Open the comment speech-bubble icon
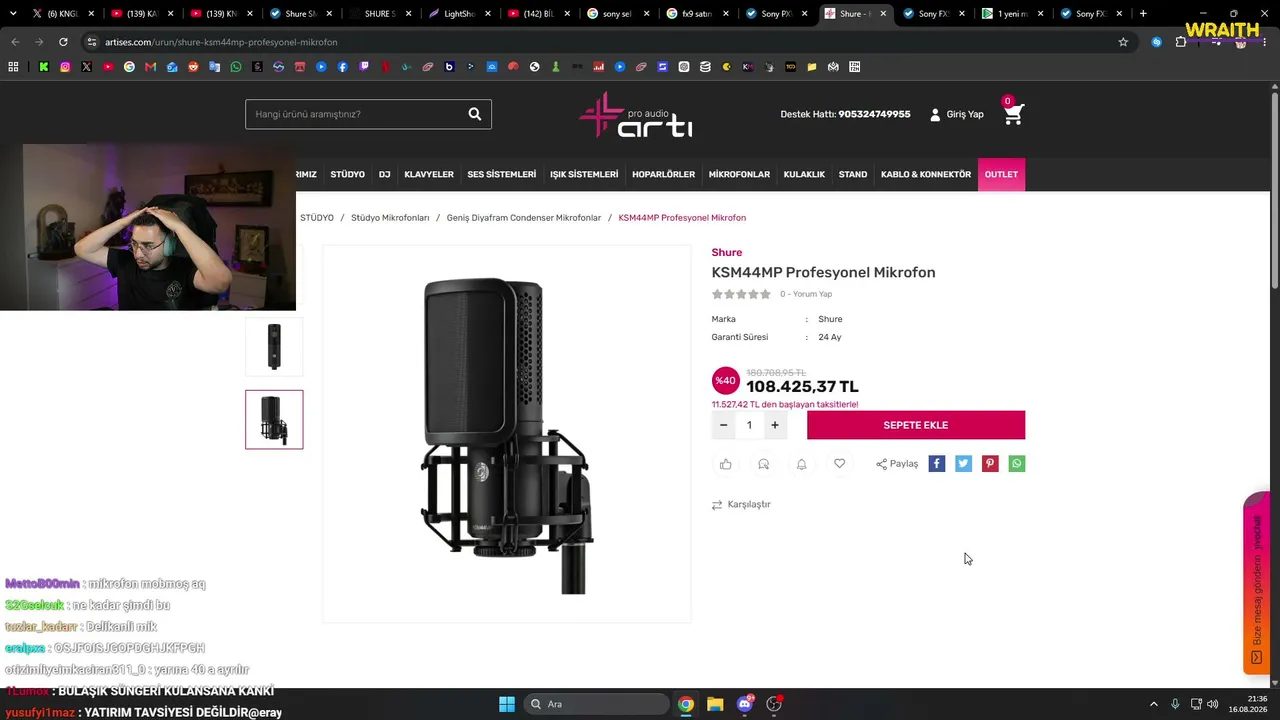Screen dimensions: 1280x720 pos(763,464)
